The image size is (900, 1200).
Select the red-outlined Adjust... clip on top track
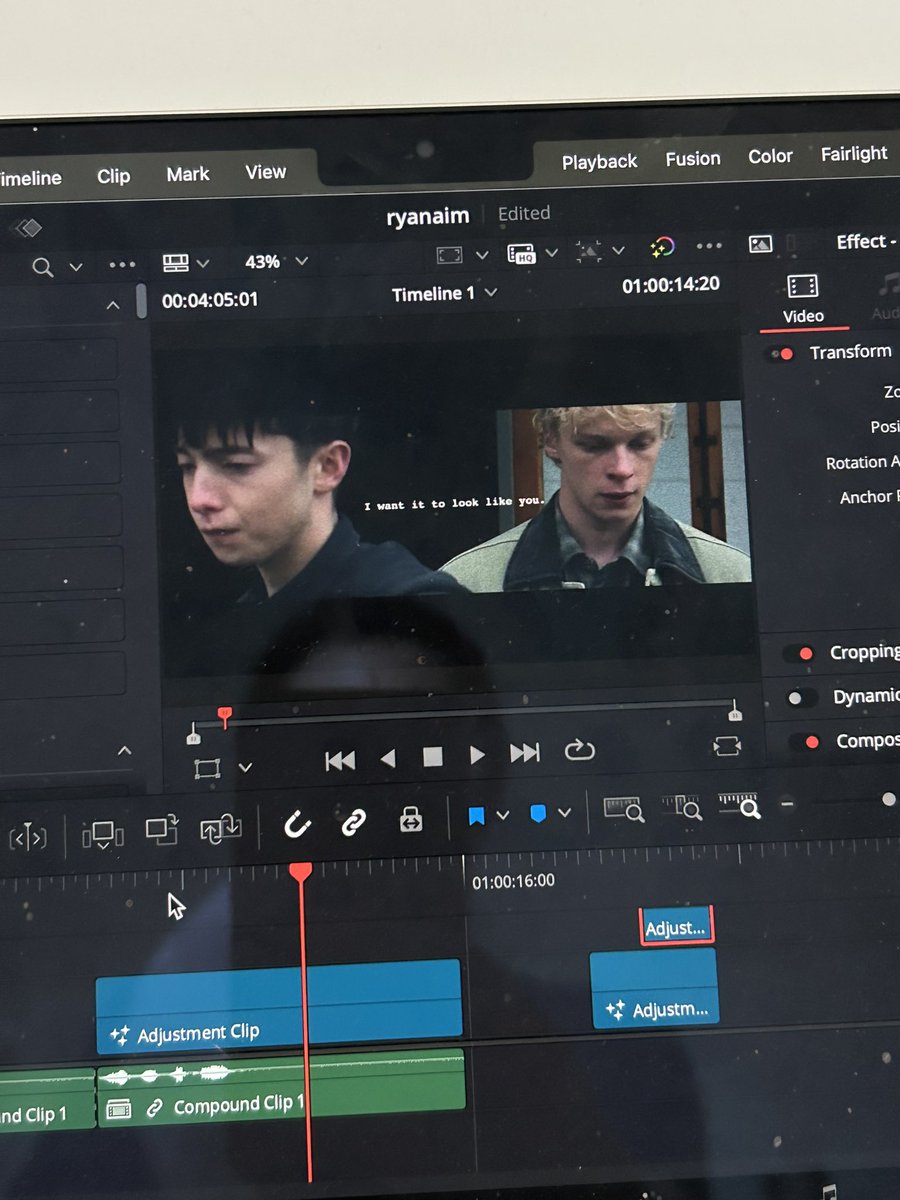(x=677, y=926)
